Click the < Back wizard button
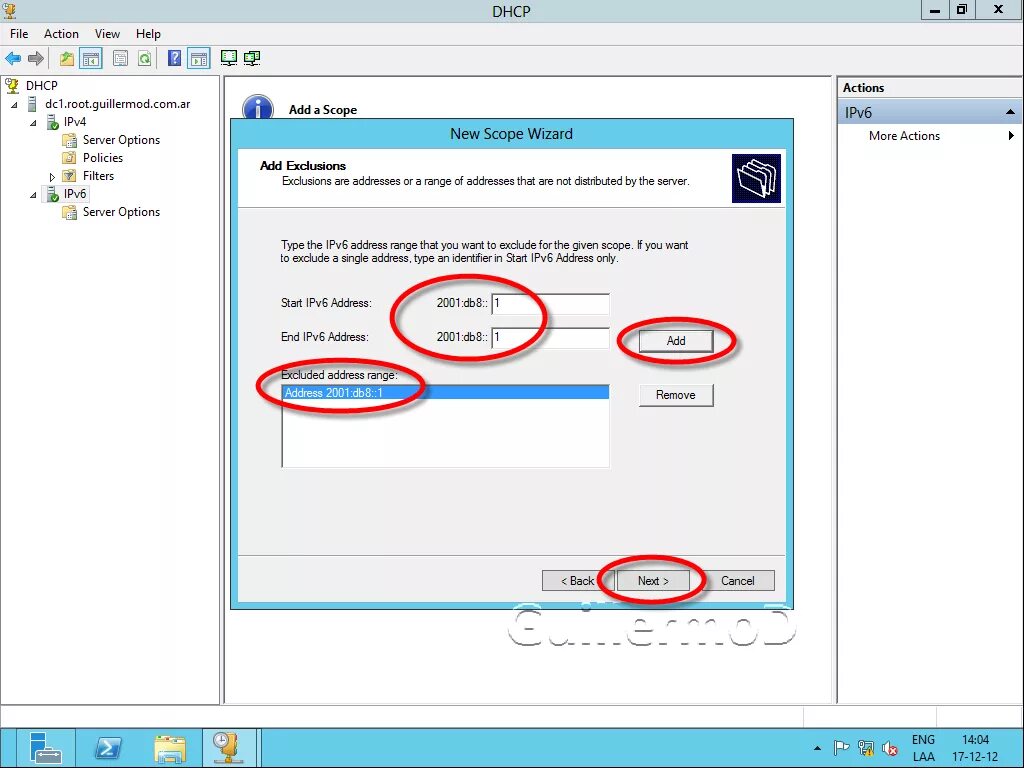Screen dimensions: 1024x768 pos(578,581)
